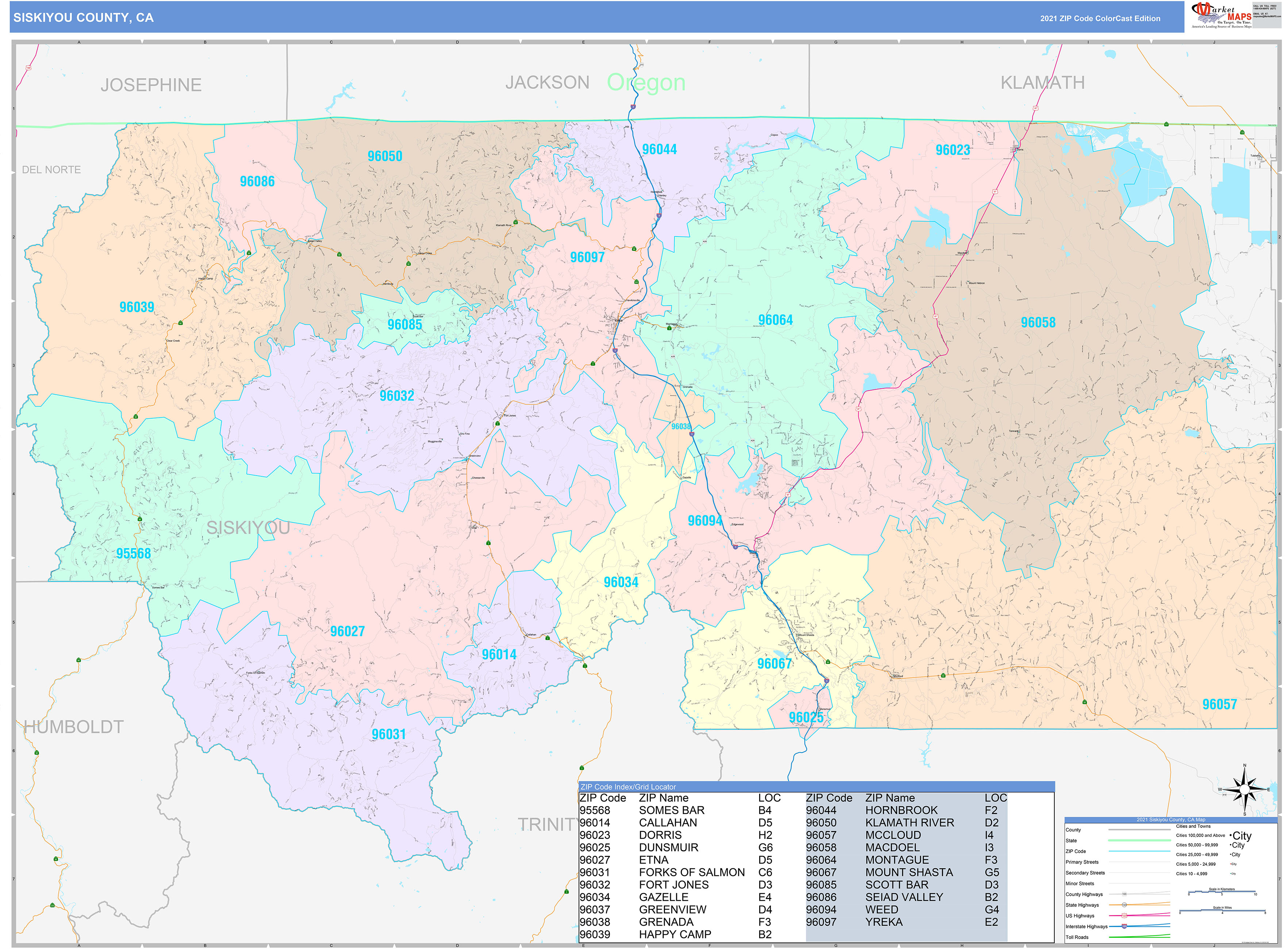This screenshot has height=949, width=1288.
Task: Select the 'SISKIYOU COUNTY, CA' title
Action: pos(83,18)
